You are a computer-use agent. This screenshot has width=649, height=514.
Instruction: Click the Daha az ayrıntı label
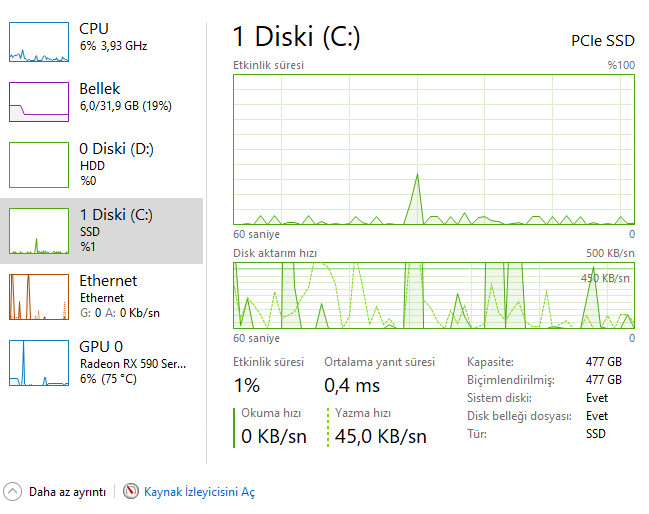(x=67, y=492)
